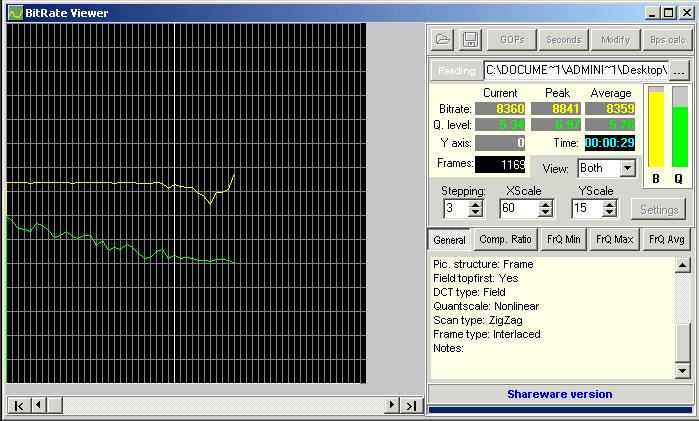Viewport: 699px width, 421px height.
Task: Click the current Q. level value
Action: [500, 125]
